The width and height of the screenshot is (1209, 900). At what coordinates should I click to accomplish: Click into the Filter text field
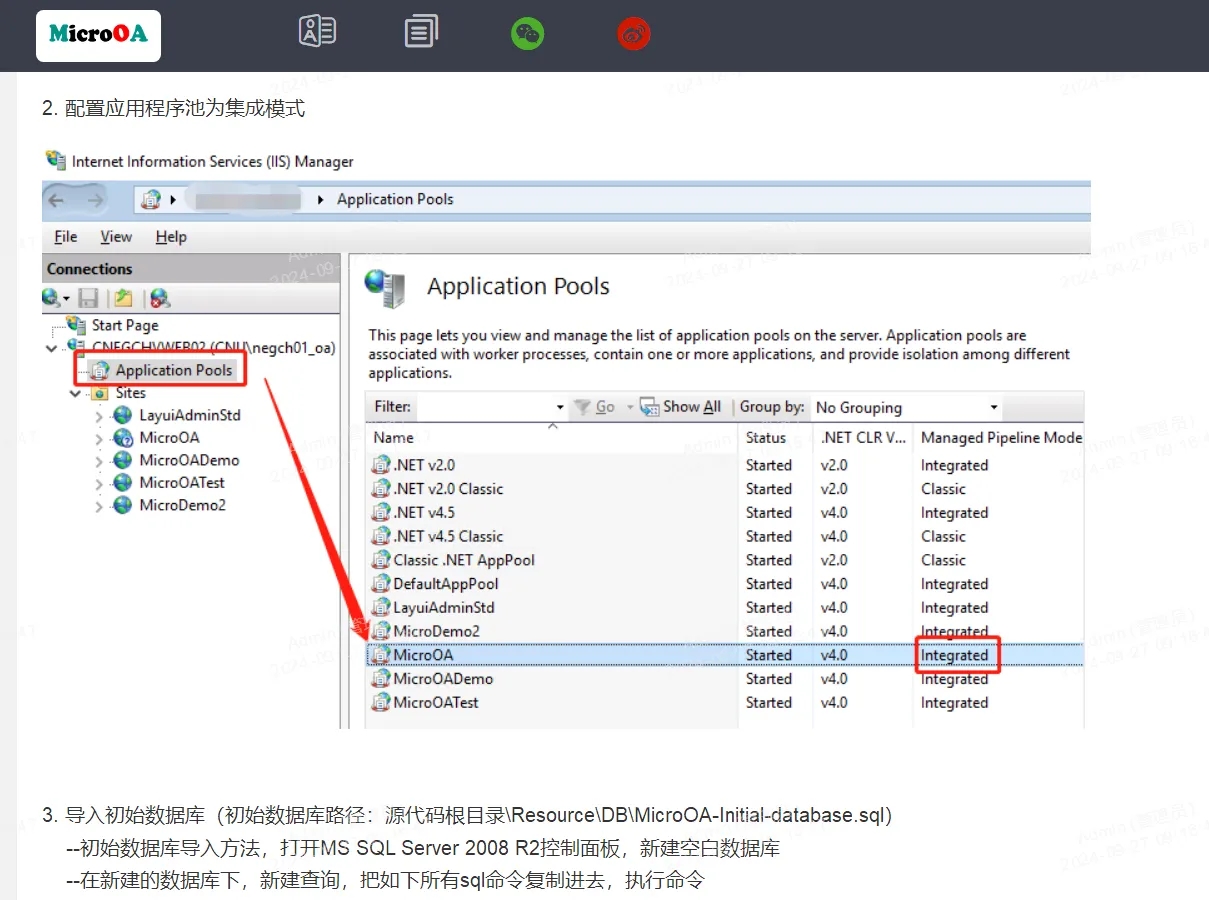pyautogui.click(x=484, y=408)
